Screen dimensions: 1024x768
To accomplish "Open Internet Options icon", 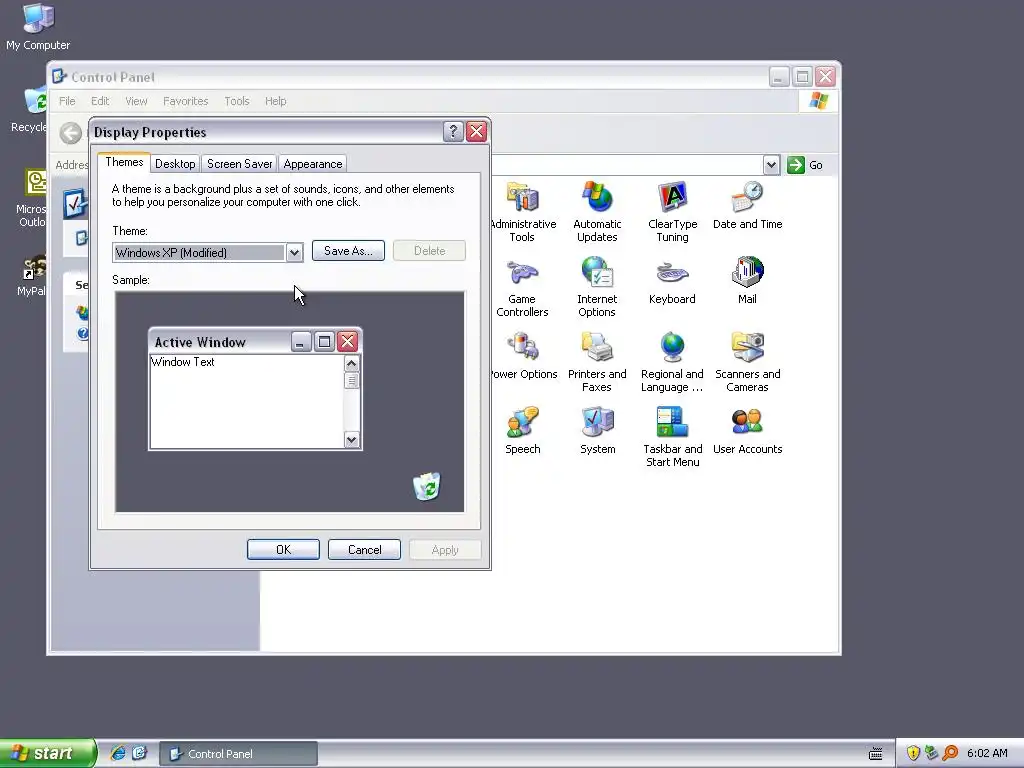I will coord(597,287).
